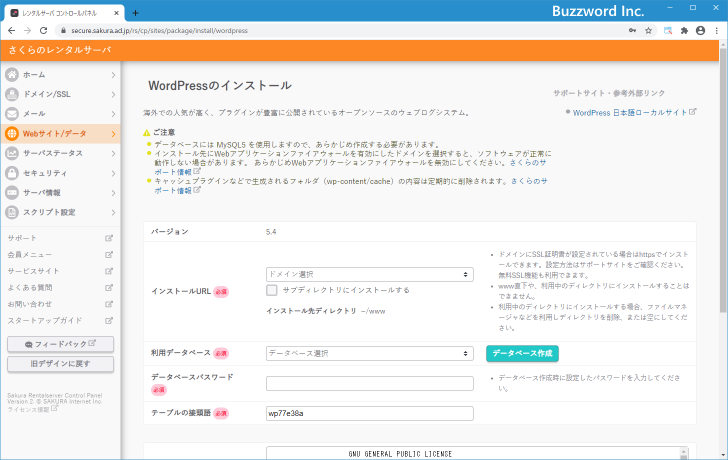Screen dimensions: 728x460
Task: Close the rental server control panel tab
Action: (117, 13)
